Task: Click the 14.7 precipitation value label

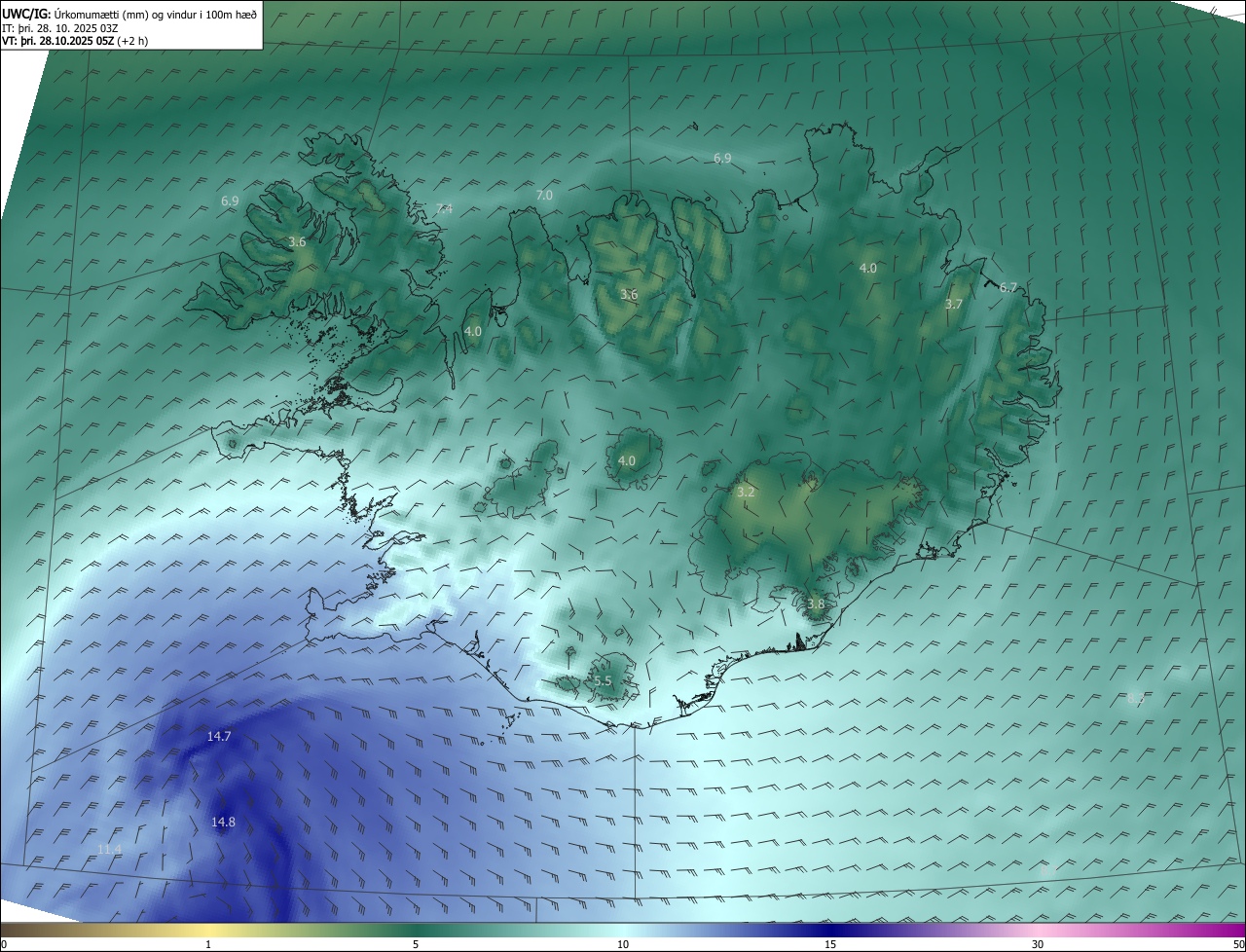Action: click(219, 737)
